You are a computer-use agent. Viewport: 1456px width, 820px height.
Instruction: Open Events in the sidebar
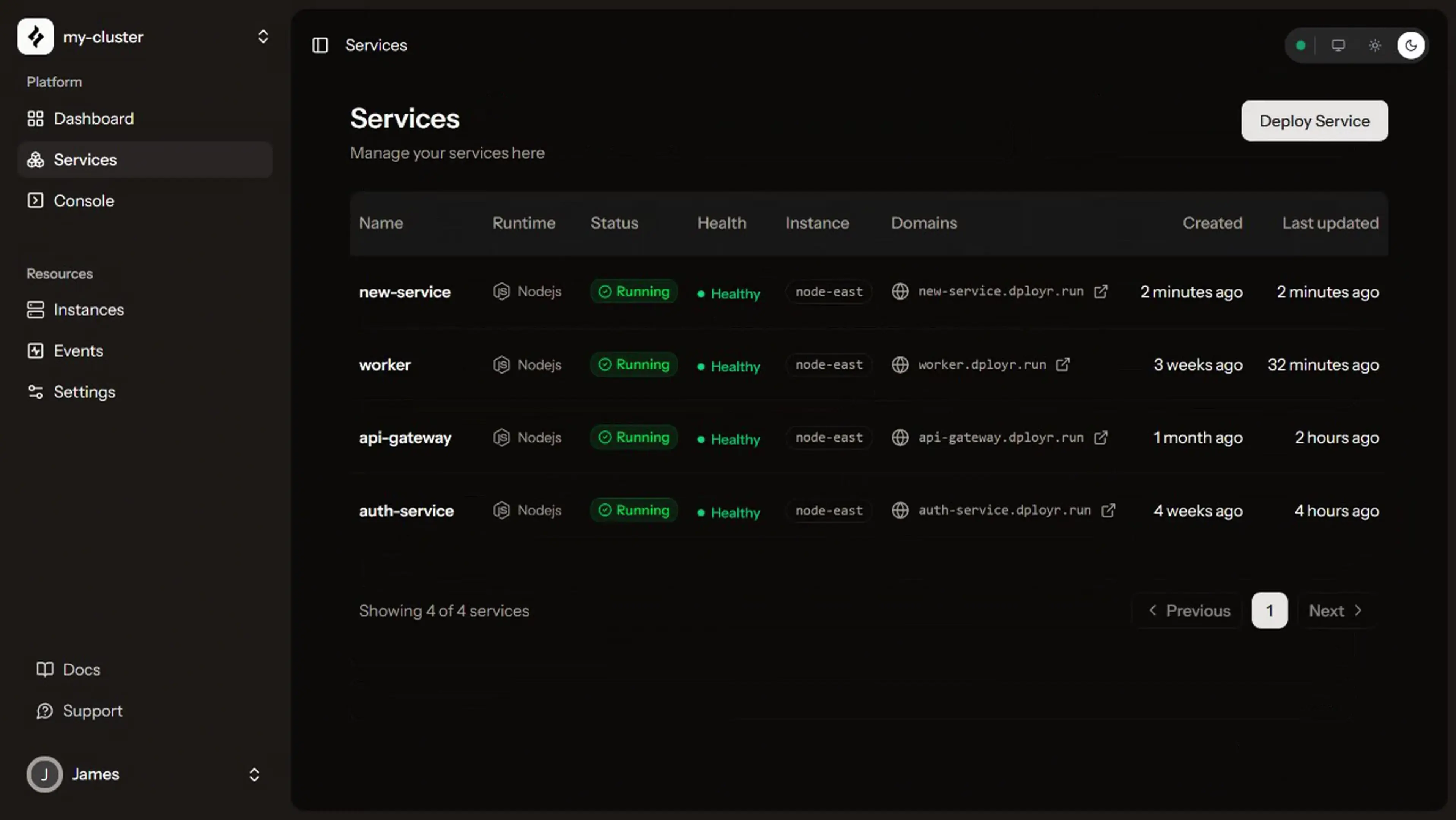tap(145, 351)
